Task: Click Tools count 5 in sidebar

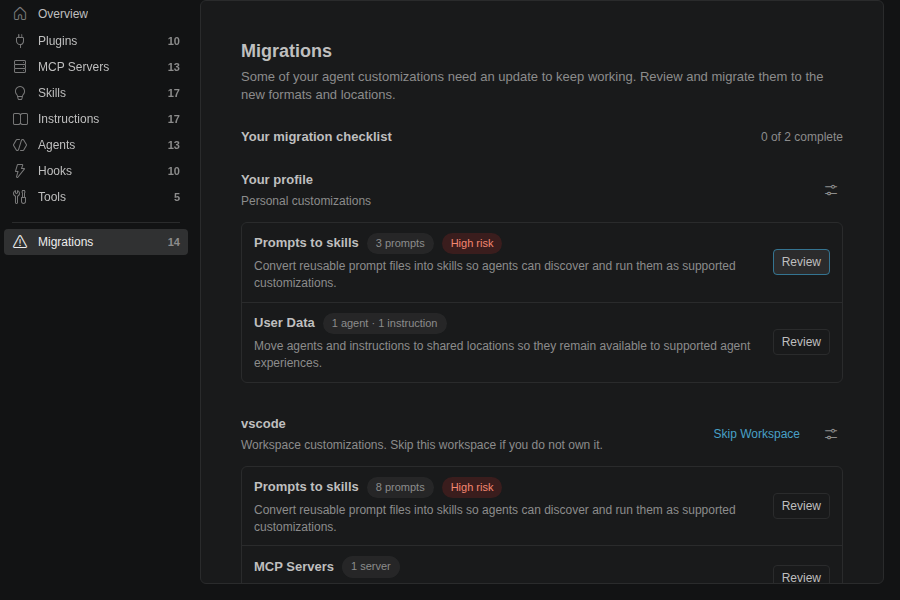Action: click(177, 197)
